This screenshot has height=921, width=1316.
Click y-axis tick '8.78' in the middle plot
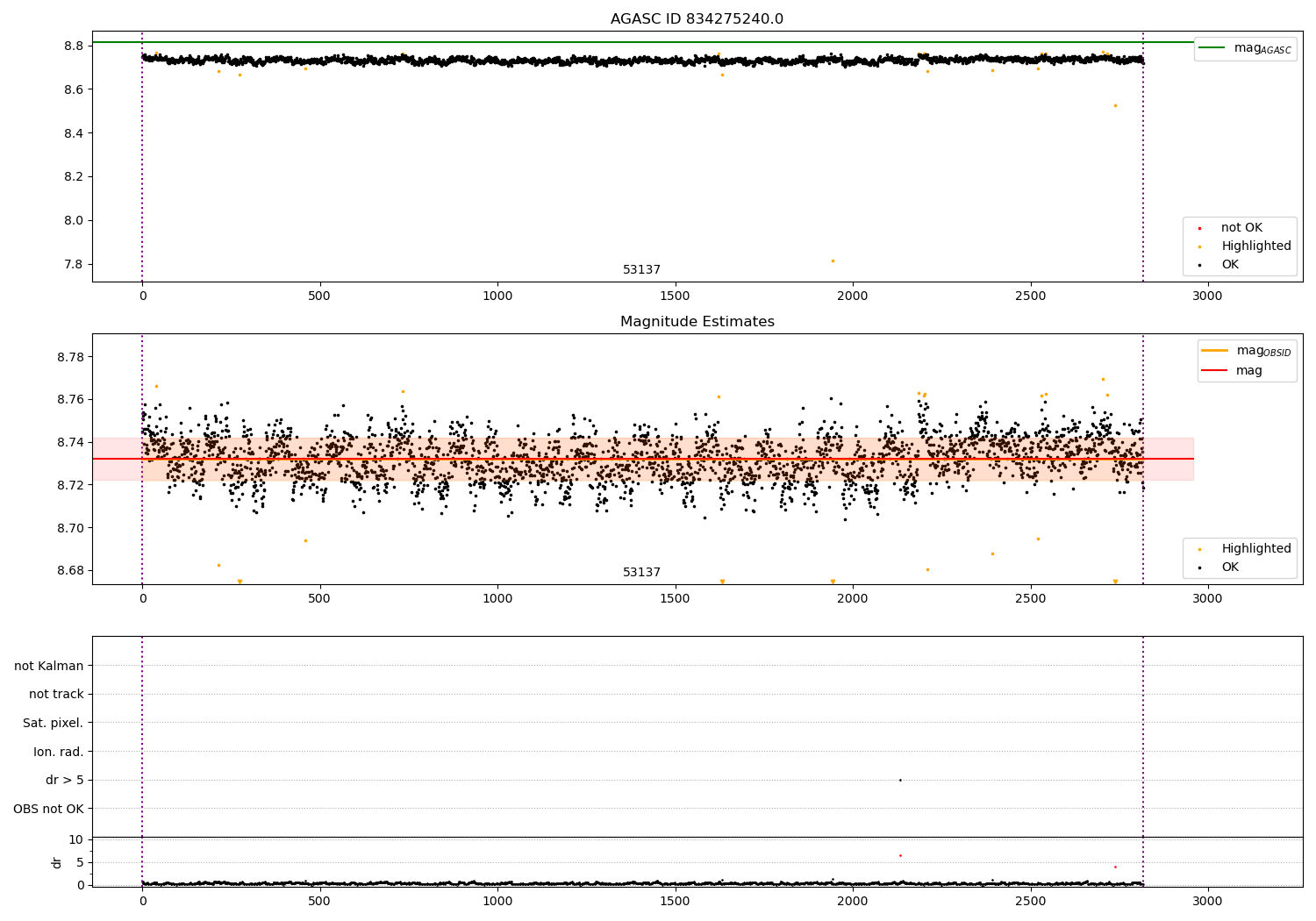coord(70,357)
